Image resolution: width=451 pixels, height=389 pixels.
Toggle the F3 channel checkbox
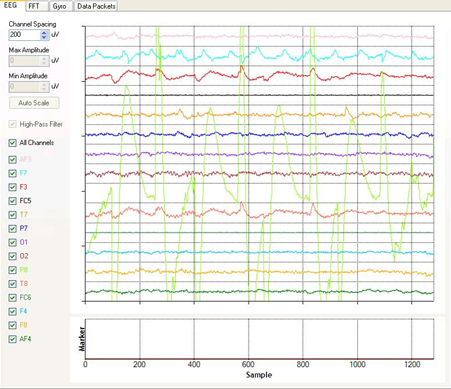click(12, 187)
